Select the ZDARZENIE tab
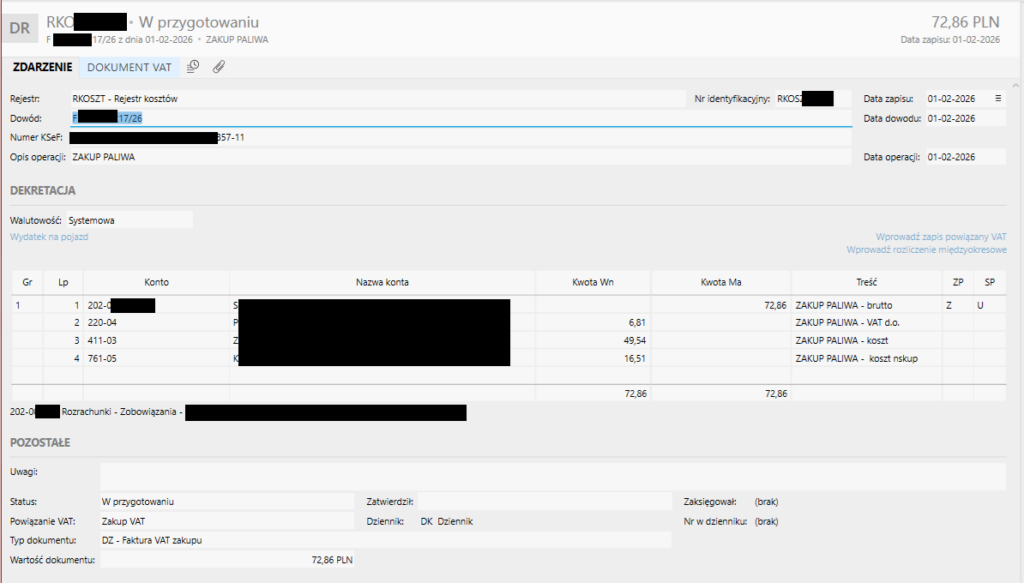The width and height of the screenshot is (1024, 583). click(x=42, y=67)
